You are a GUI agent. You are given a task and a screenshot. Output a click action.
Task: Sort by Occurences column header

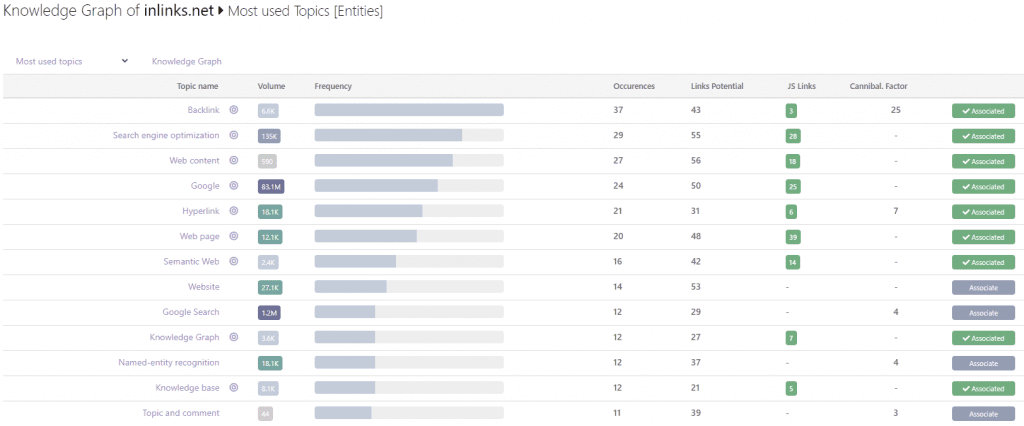[x=633, y=86]
